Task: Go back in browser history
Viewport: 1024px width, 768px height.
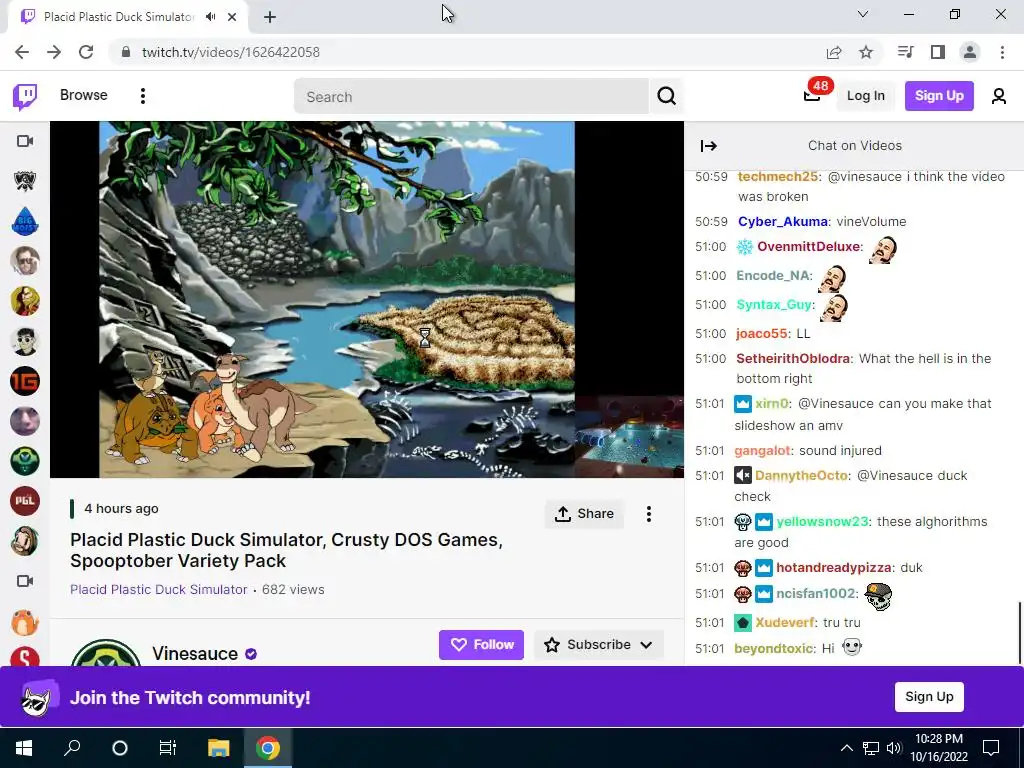Action: coord(22,52)
